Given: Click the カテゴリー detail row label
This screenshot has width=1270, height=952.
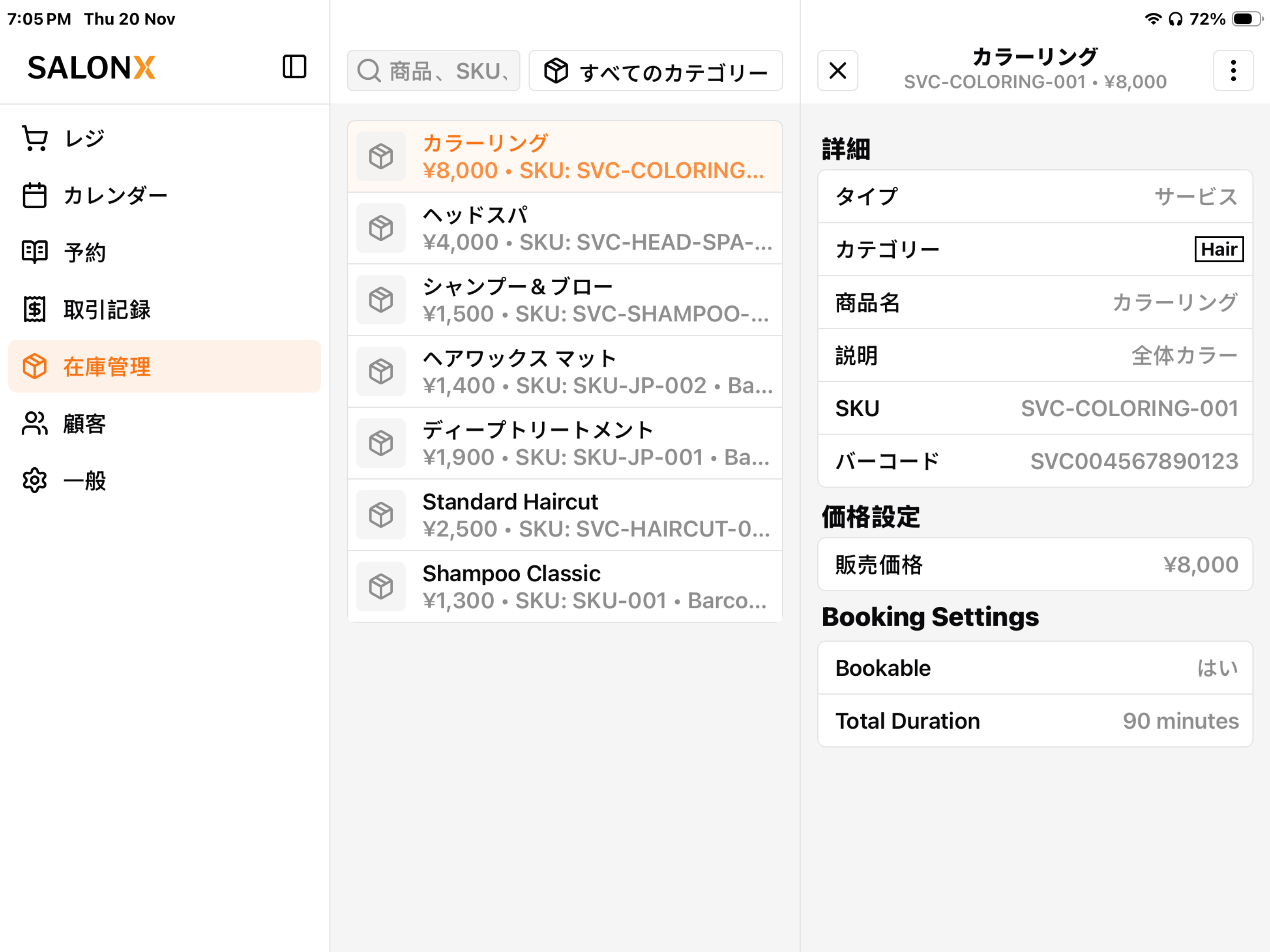Looking at the screenshot, I should [887, 249].
